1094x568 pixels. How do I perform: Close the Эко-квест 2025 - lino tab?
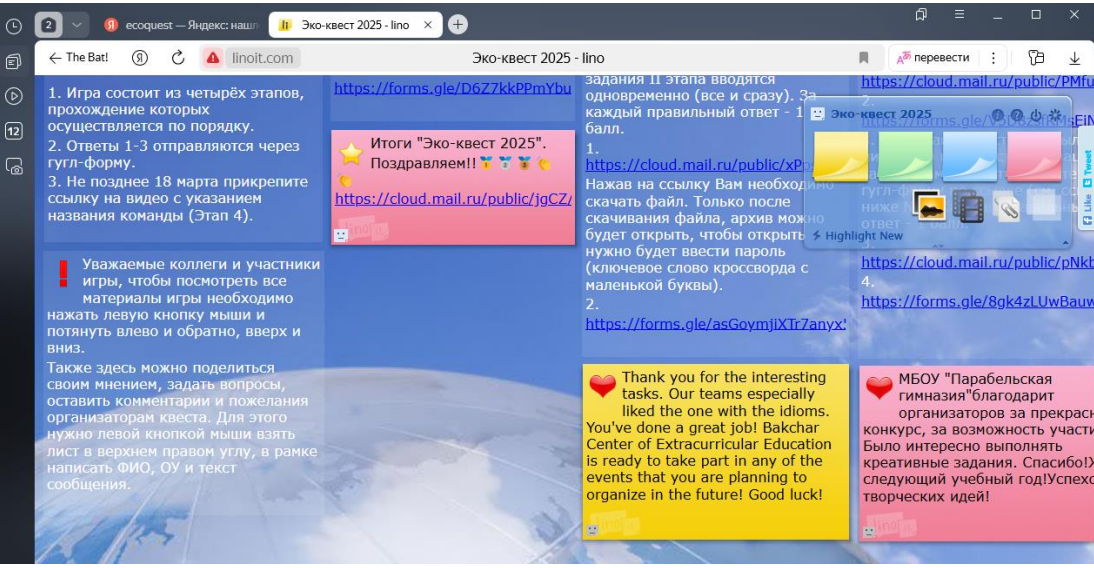pyautogui.click(x=428, y=25)
